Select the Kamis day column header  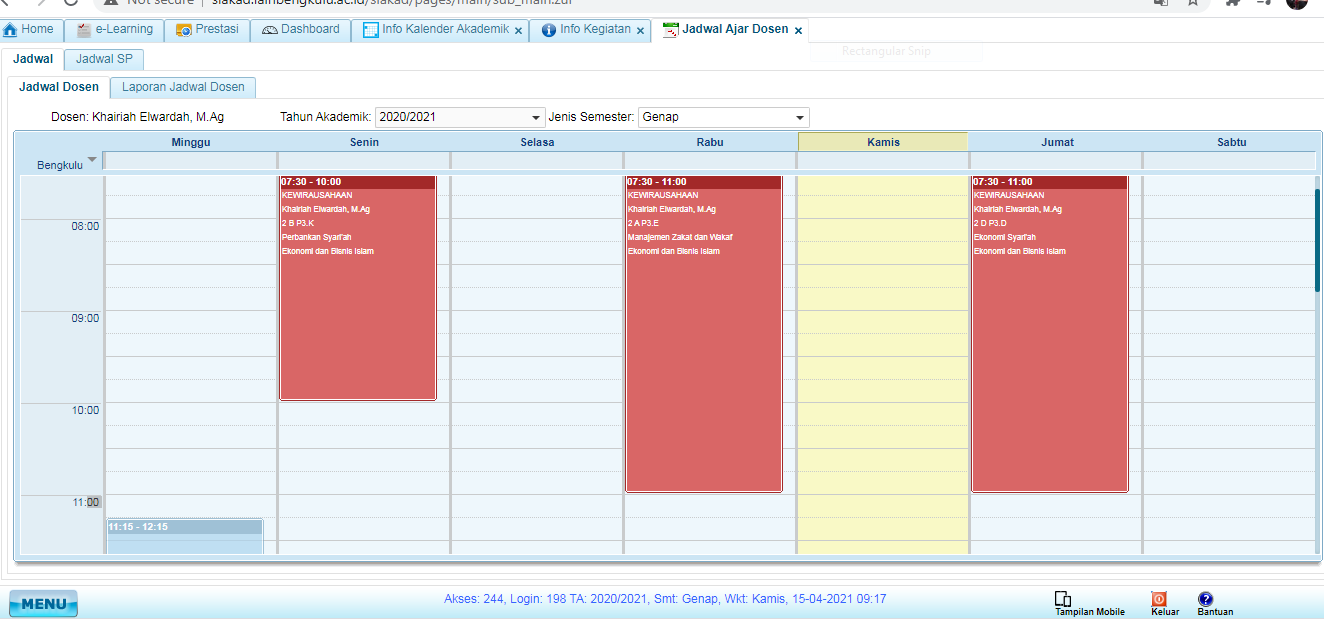coord(883,142)
